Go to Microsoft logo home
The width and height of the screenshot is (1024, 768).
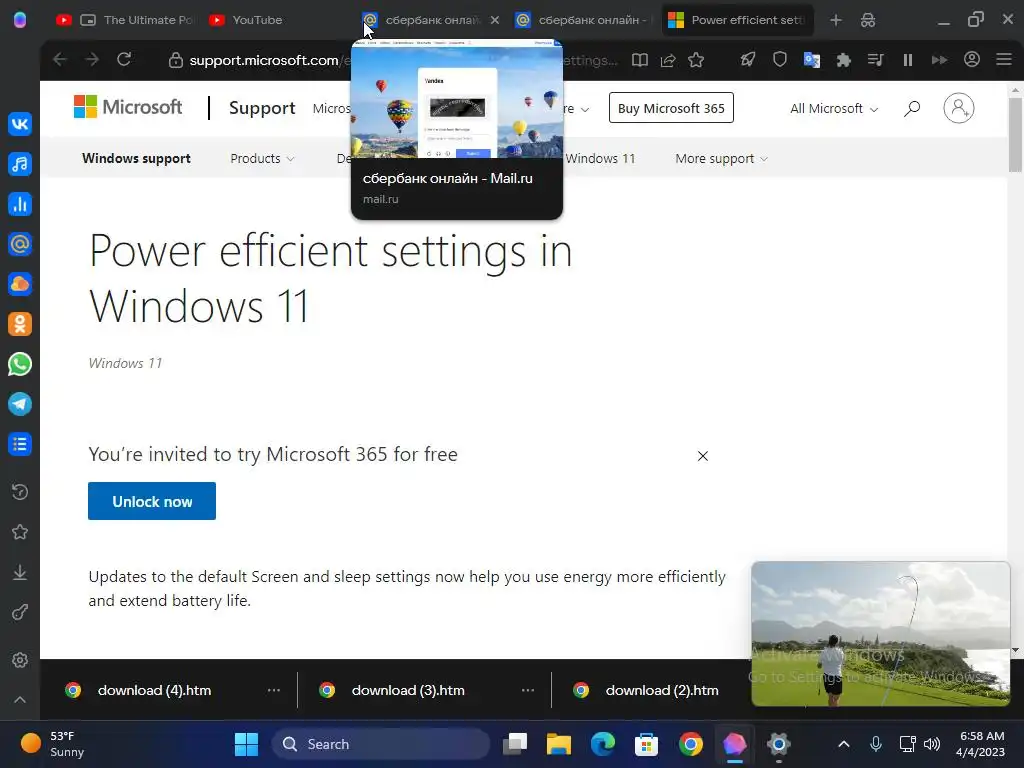128,106
